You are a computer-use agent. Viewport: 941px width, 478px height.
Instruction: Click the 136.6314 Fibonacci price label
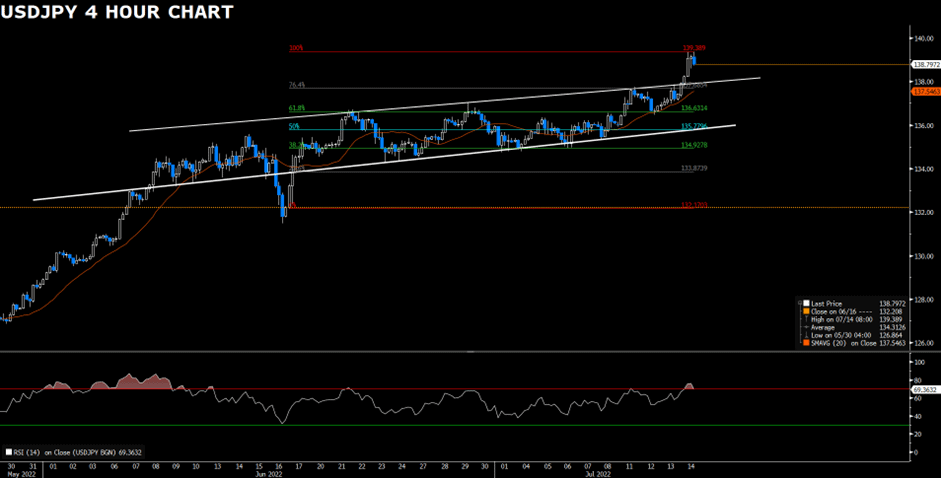(x=694, y=108)
